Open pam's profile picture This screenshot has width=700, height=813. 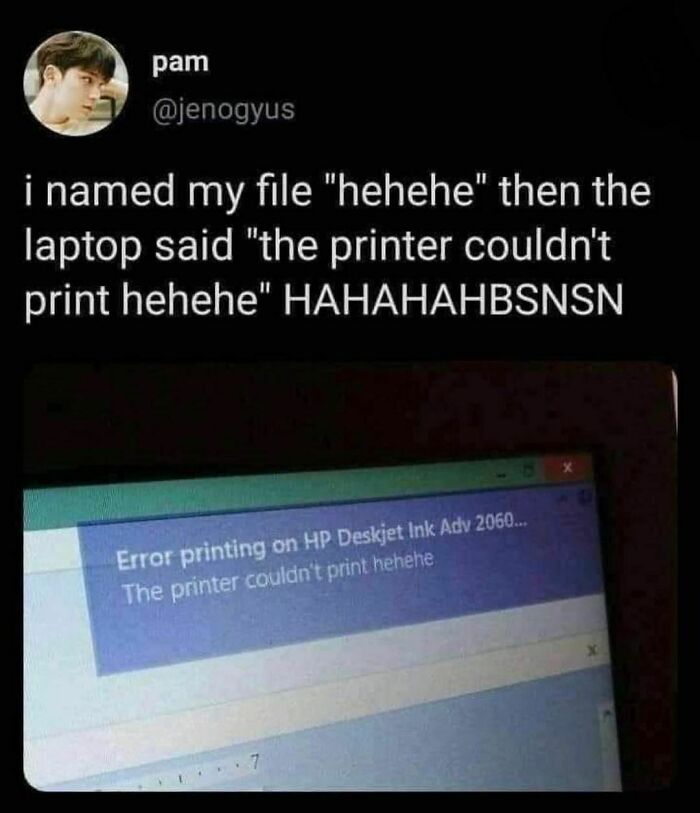coord(76,83)
